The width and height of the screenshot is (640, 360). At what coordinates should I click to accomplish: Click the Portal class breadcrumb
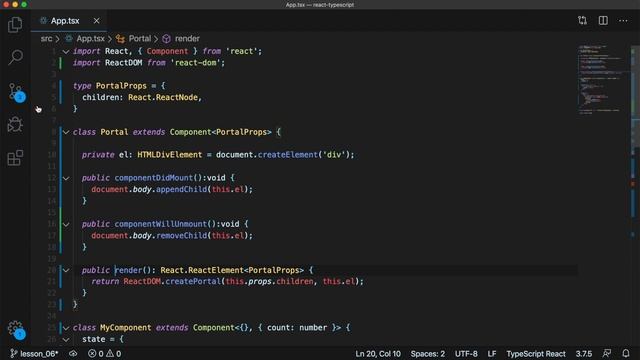point(134,38)
